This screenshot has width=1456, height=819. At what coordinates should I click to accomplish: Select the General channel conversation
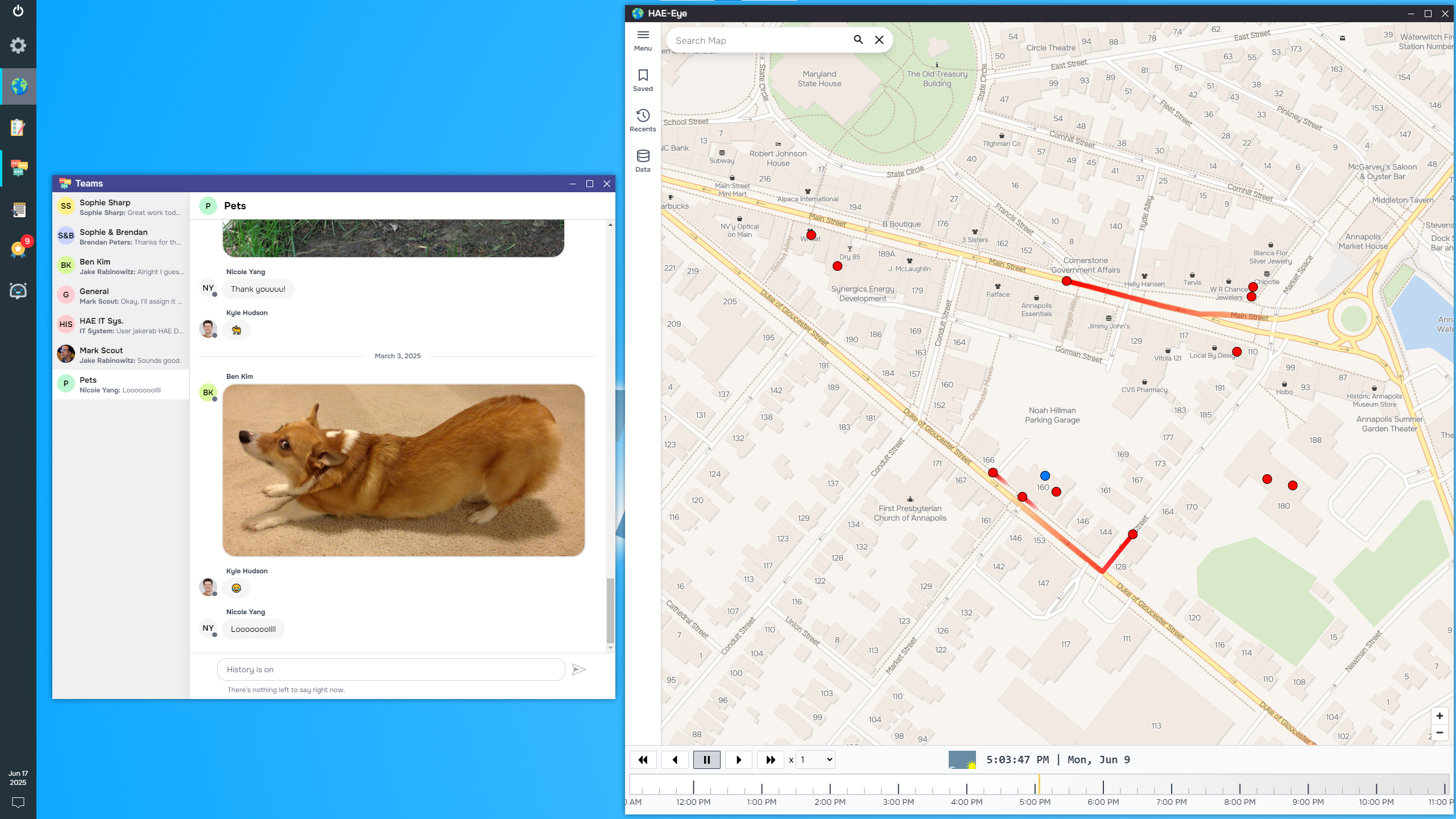pyautogui.click(x=121, y=296)
